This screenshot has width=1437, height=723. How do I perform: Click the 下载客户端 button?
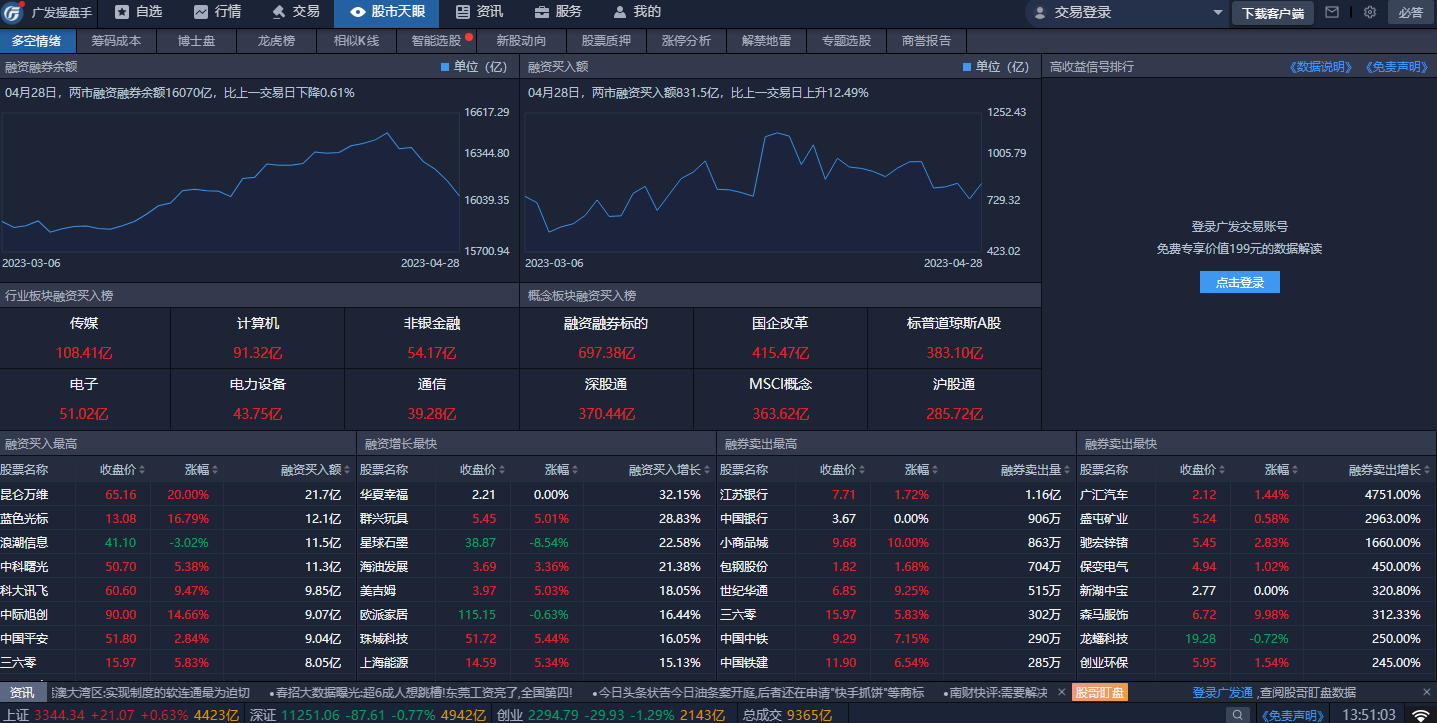pos(1272,13)
